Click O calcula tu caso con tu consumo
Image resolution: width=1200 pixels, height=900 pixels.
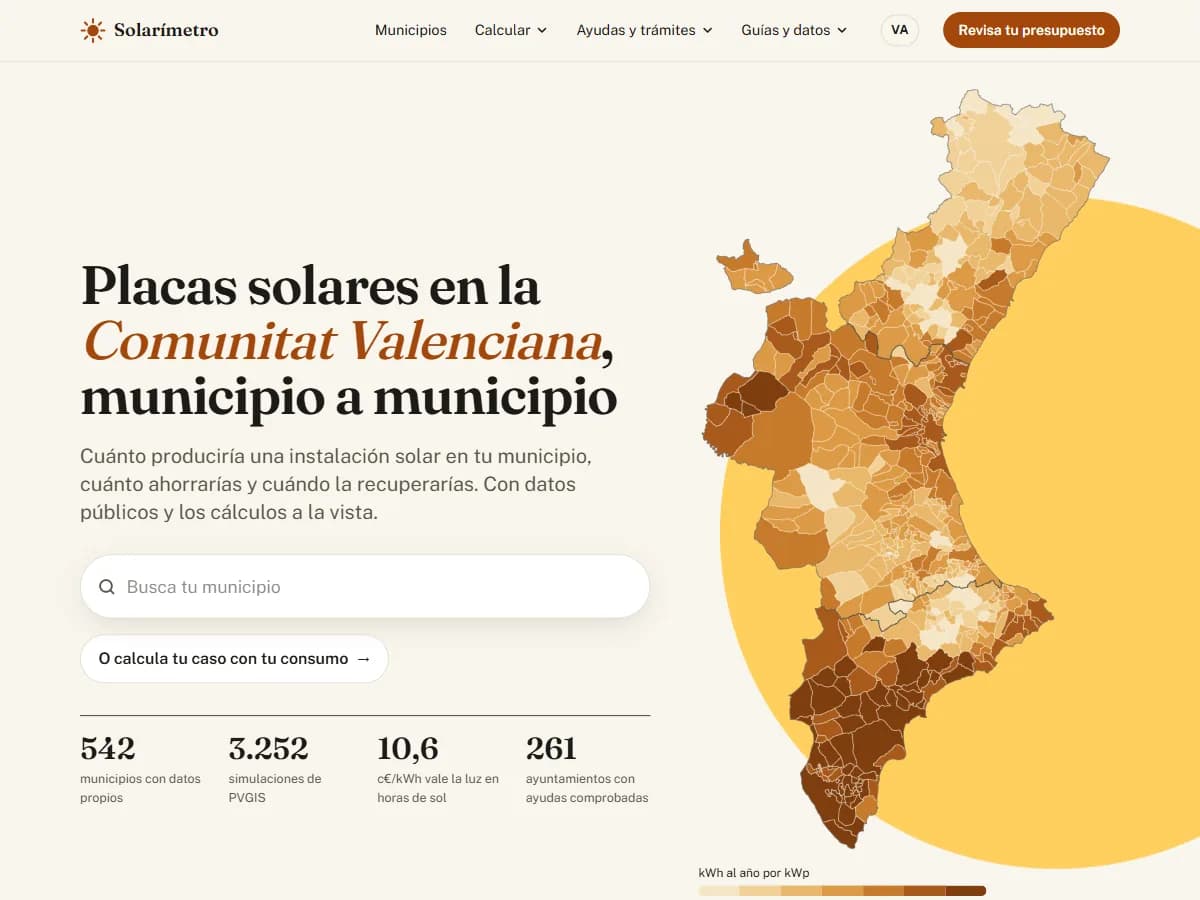234,659
